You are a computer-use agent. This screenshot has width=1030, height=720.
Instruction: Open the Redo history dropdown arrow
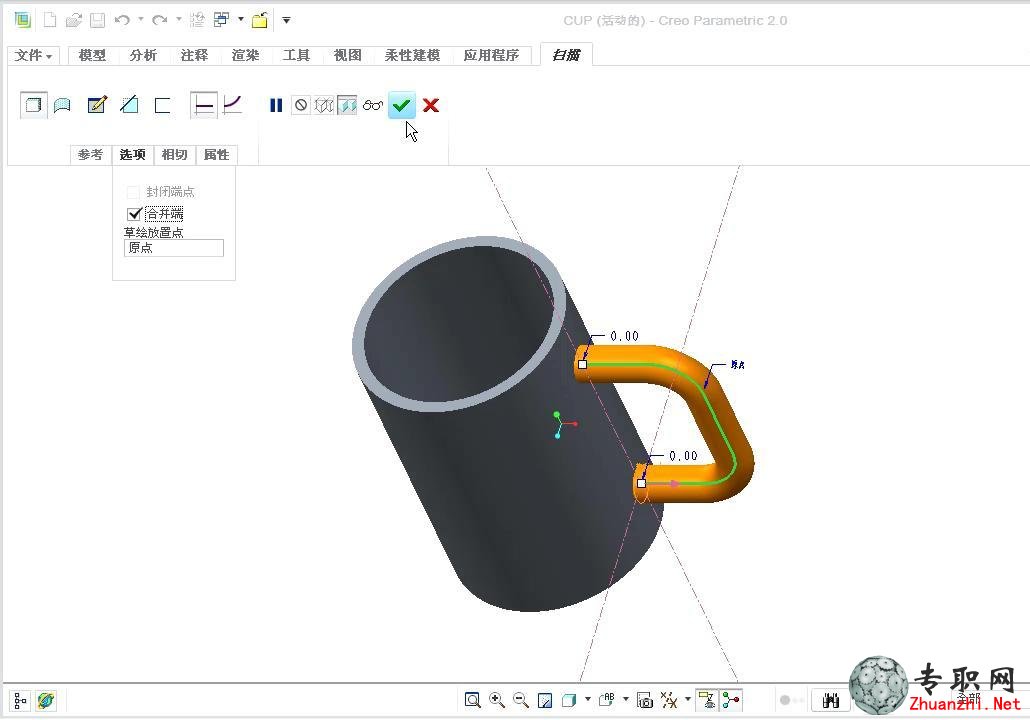178,19
